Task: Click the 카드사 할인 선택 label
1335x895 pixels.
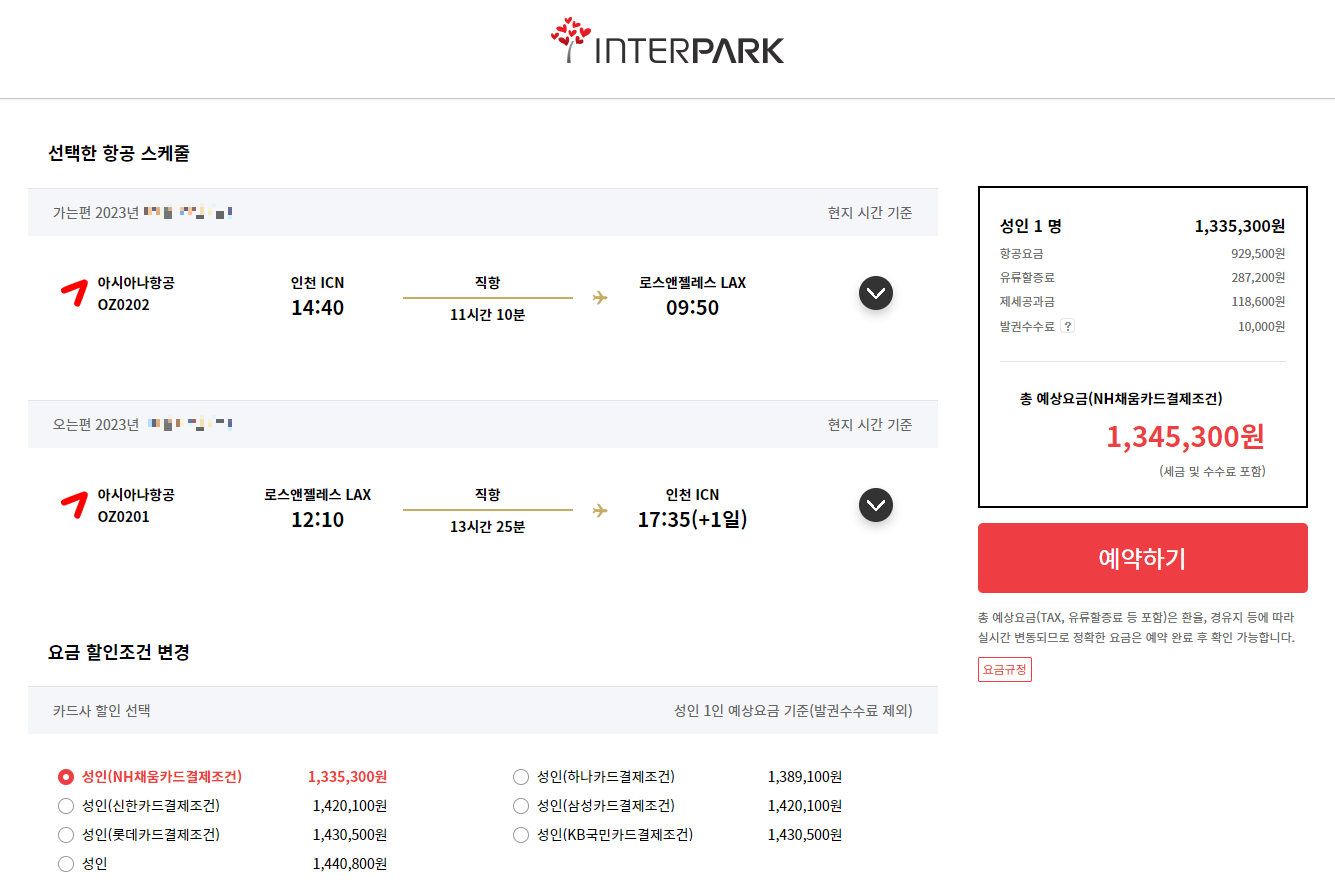Action: (x=102, y=711)
